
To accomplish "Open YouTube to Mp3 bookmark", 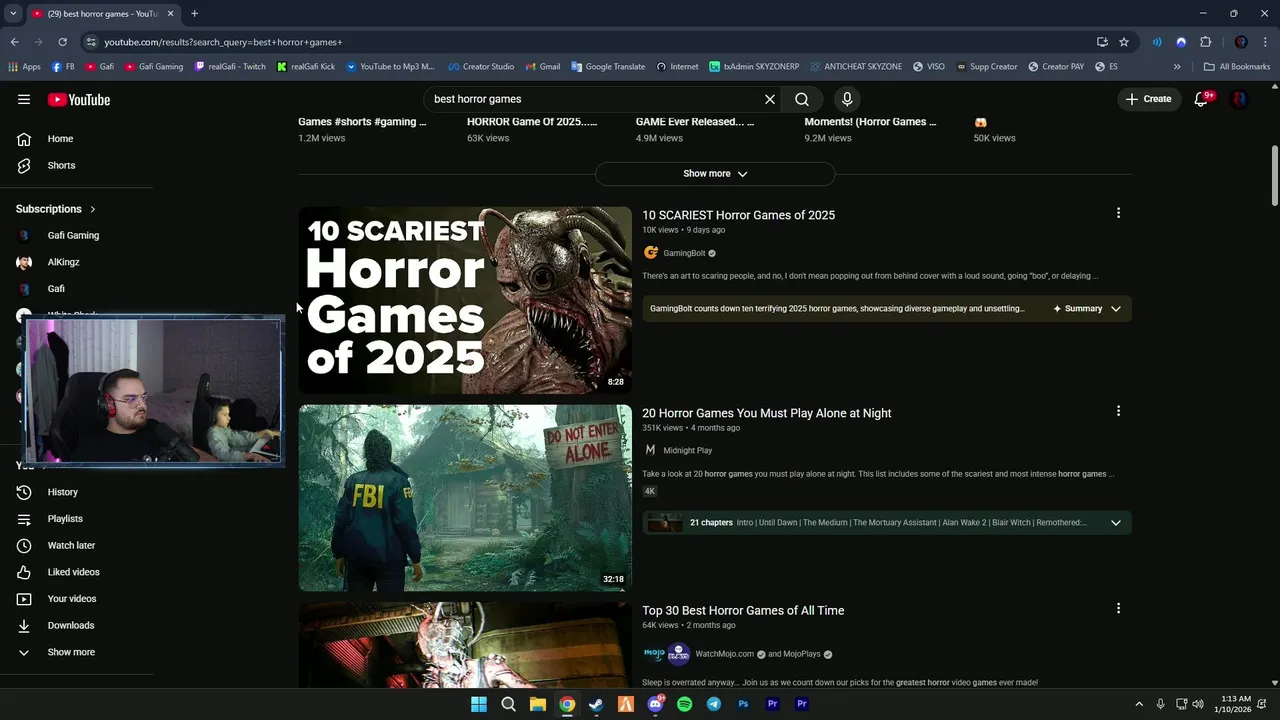I will [x=390, y=67].
